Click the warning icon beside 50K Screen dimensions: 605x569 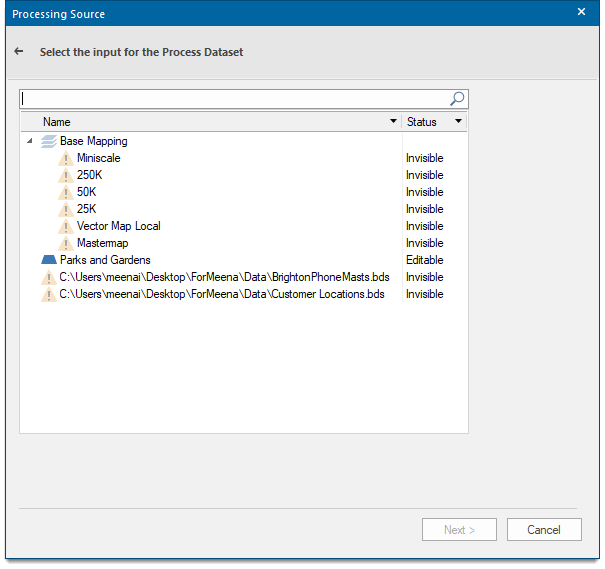pyautogui.click(x=66, y=192)
